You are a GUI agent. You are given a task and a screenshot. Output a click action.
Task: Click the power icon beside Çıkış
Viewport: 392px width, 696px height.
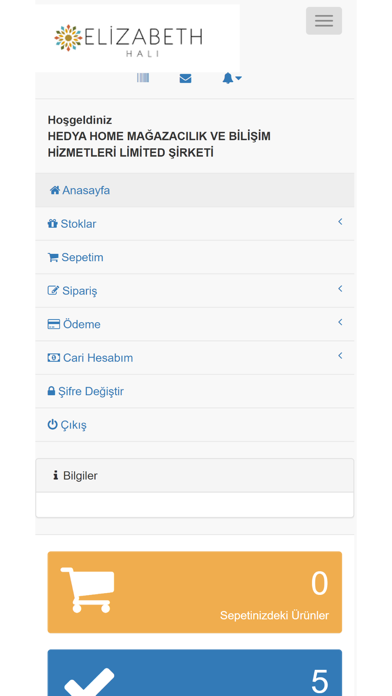coord(52,425)
